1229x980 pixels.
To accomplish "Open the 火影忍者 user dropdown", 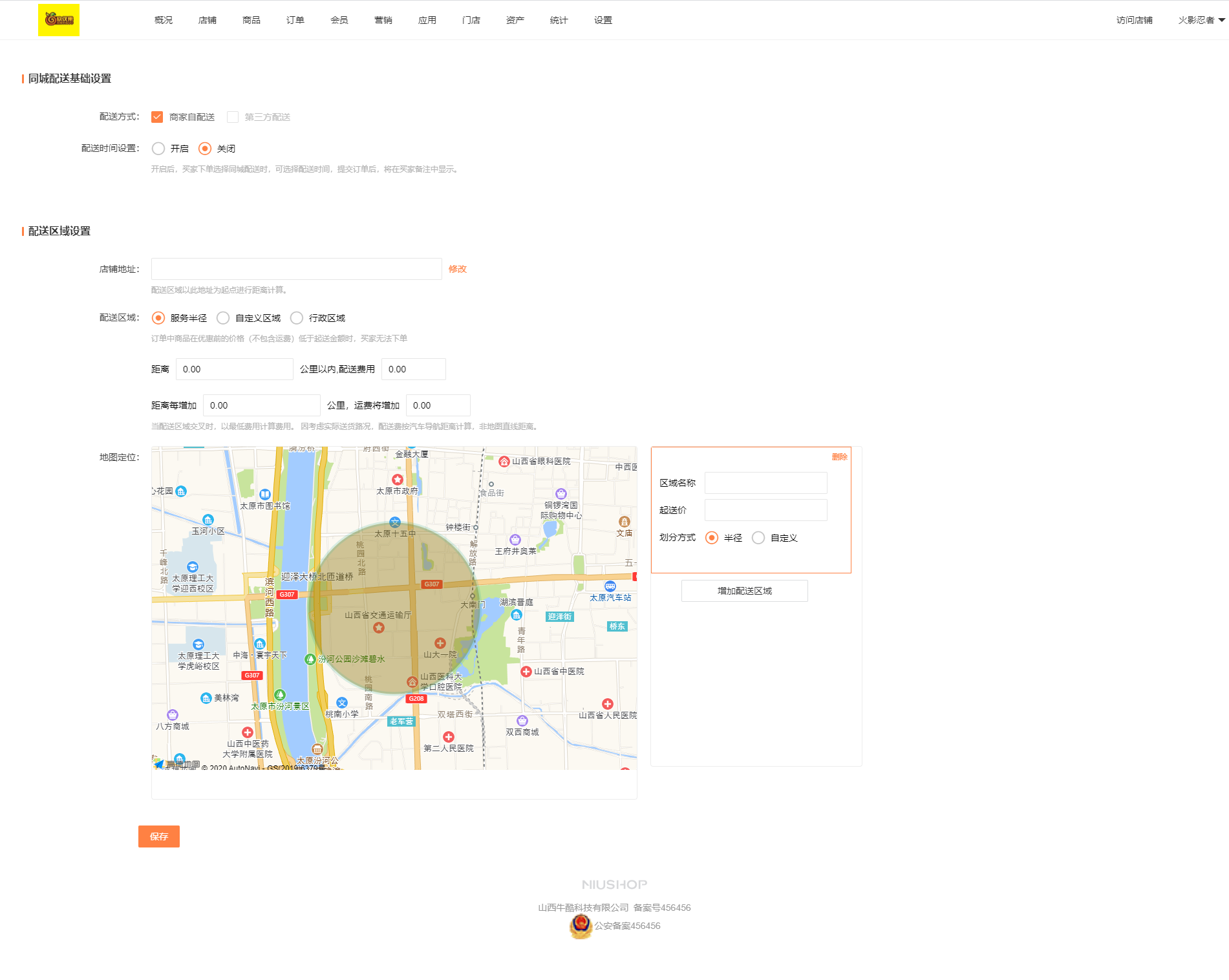I will click(1201, 20).
